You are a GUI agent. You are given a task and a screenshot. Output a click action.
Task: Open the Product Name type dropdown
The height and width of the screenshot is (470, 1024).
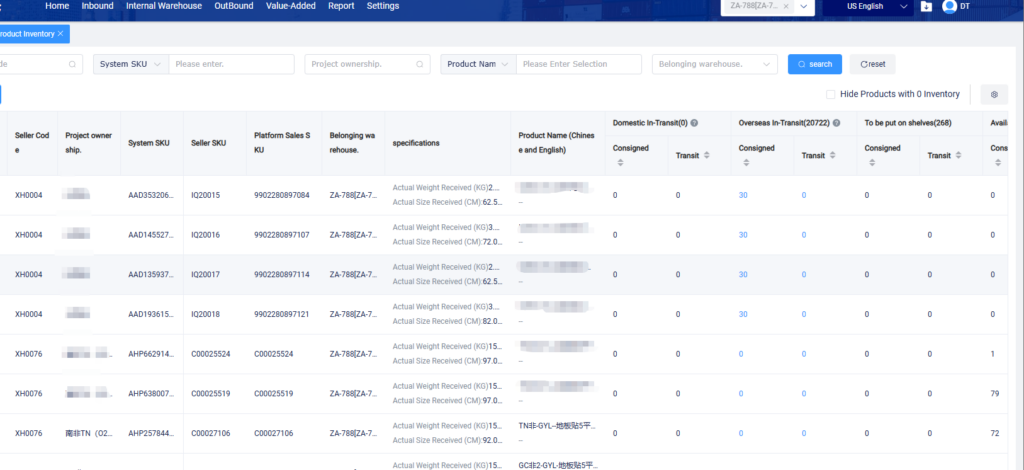[479, 64]
